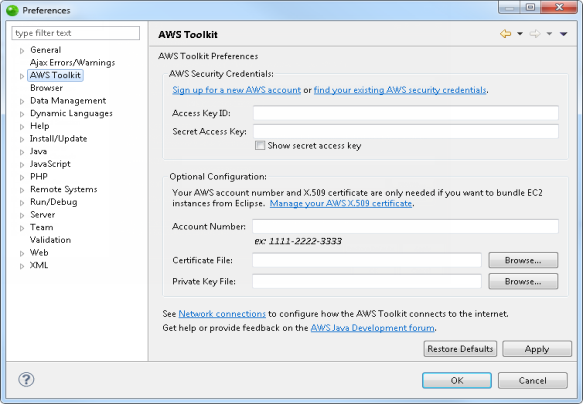This screenshot has height=404, width=583.
Task: Click the grayed forward navigation arrow
Action: (x=535, y=34)
